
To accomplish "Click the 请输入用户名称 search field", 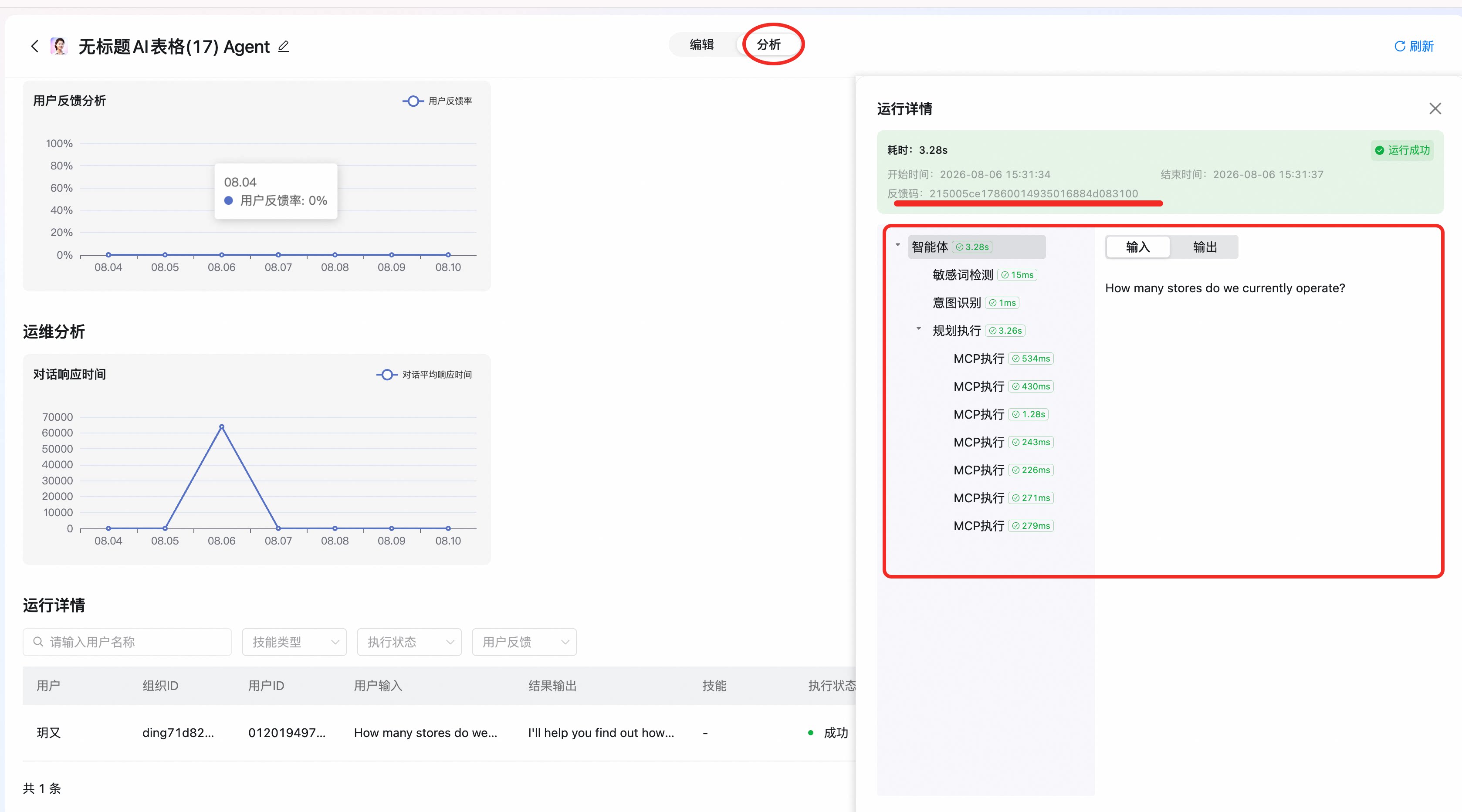I will [x=127, y=642].
